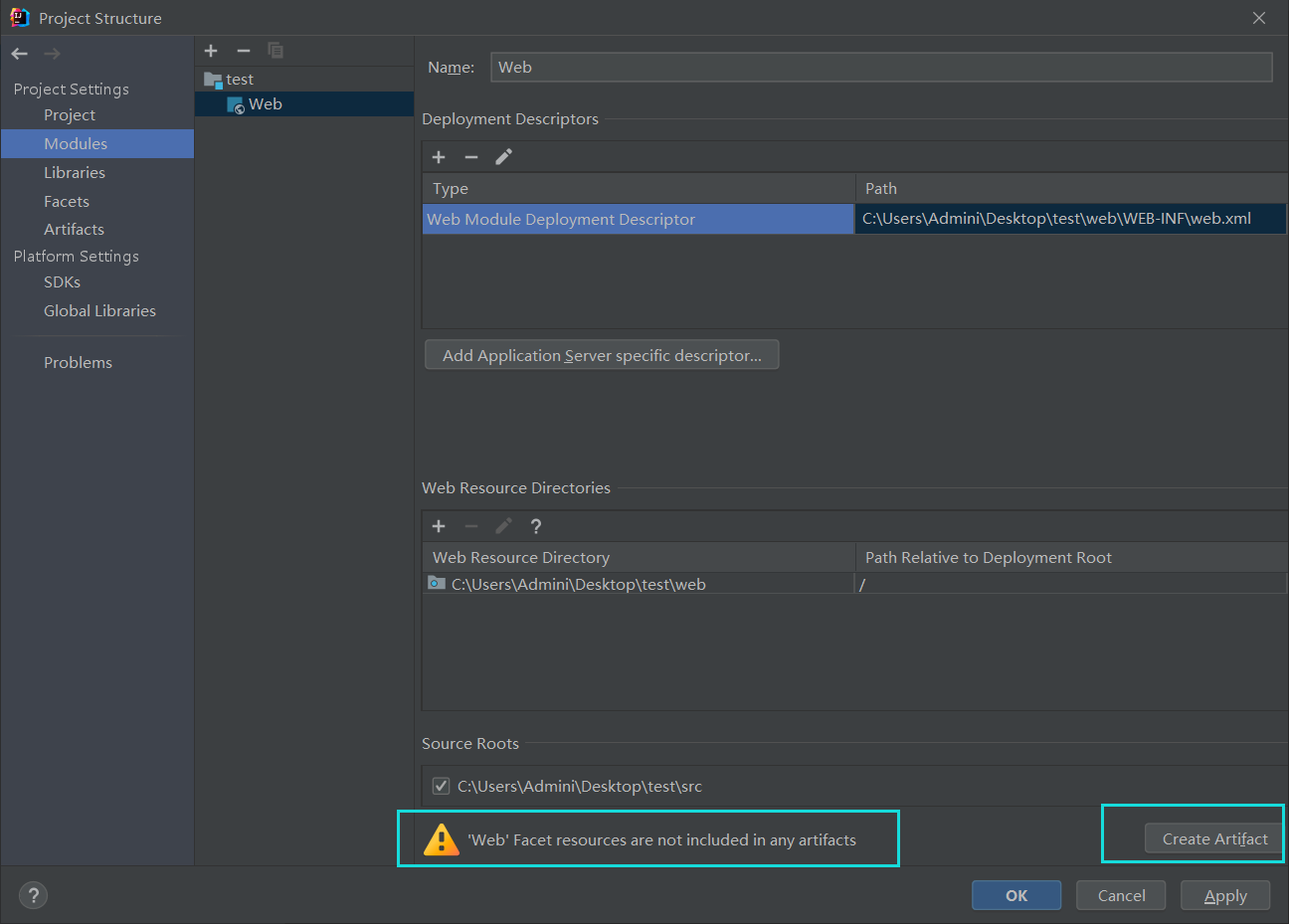
Task: Go forward using the right arrow icon
Action: tap(53, 54)
